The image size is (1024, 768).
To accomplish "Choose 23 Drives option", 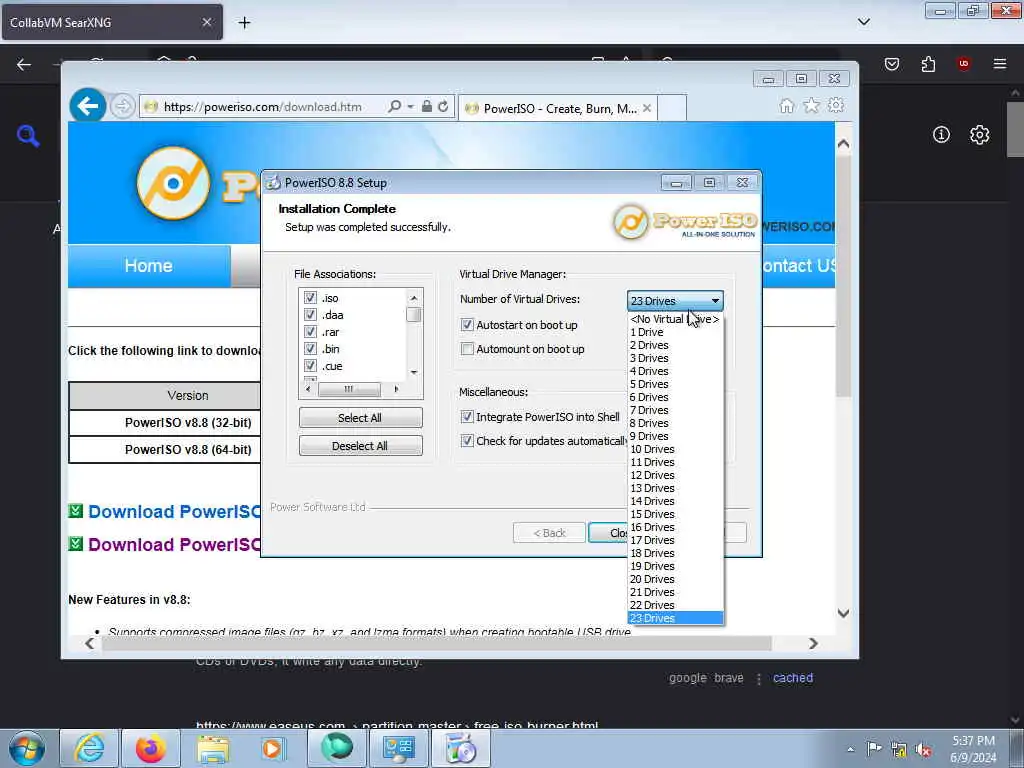I will pyautogui.click(x=675, y=618).
